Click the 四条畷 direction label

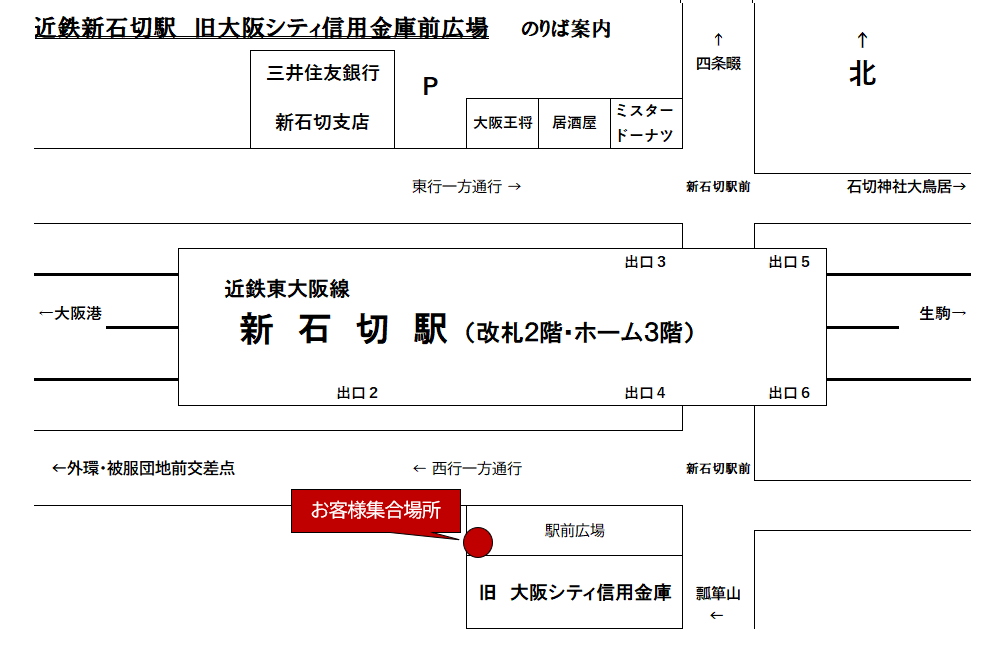pyautogui.click(x=718, y=63)
